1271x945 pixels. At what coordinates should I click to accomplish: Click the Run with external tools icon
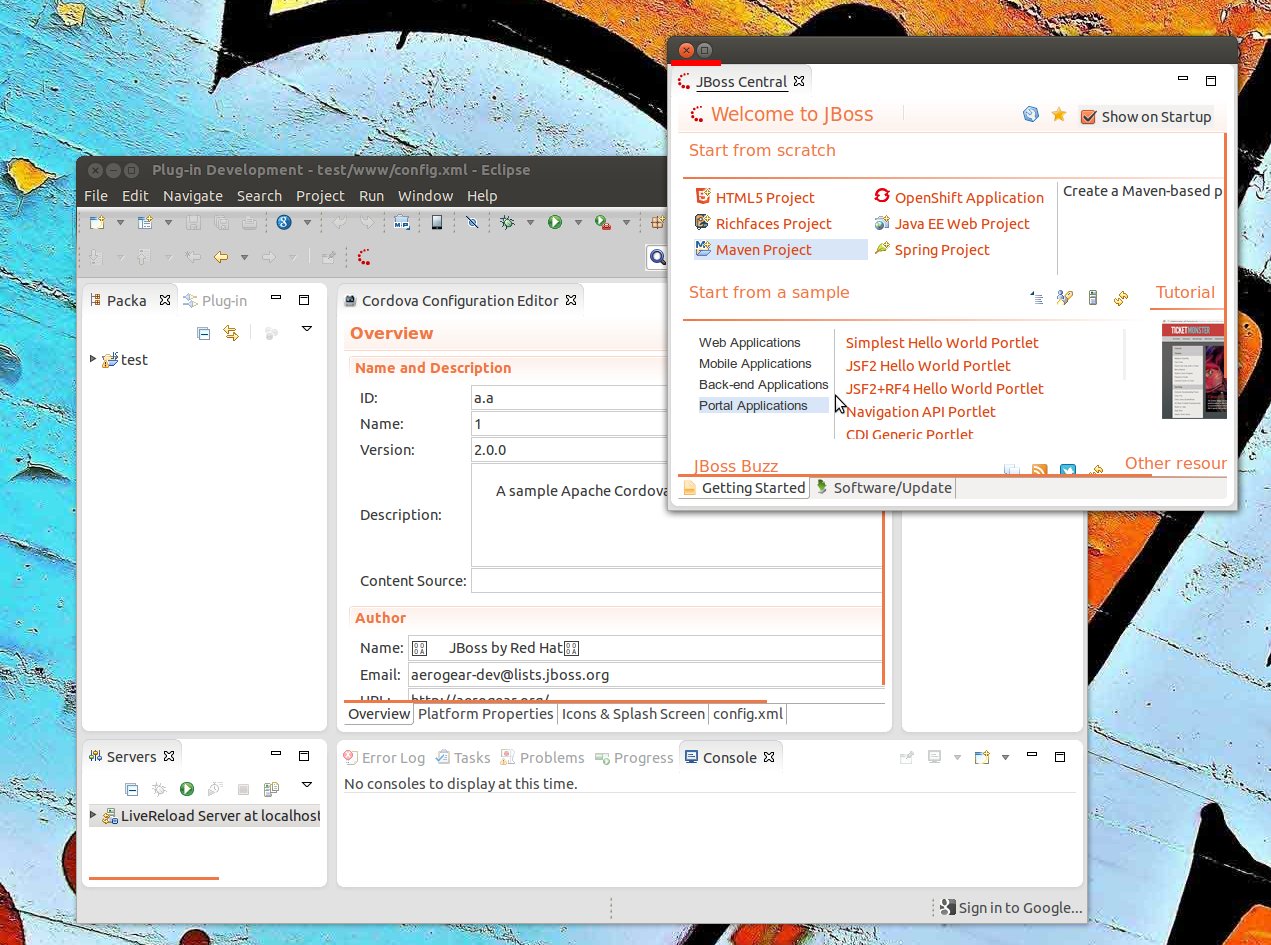point(603,222)
